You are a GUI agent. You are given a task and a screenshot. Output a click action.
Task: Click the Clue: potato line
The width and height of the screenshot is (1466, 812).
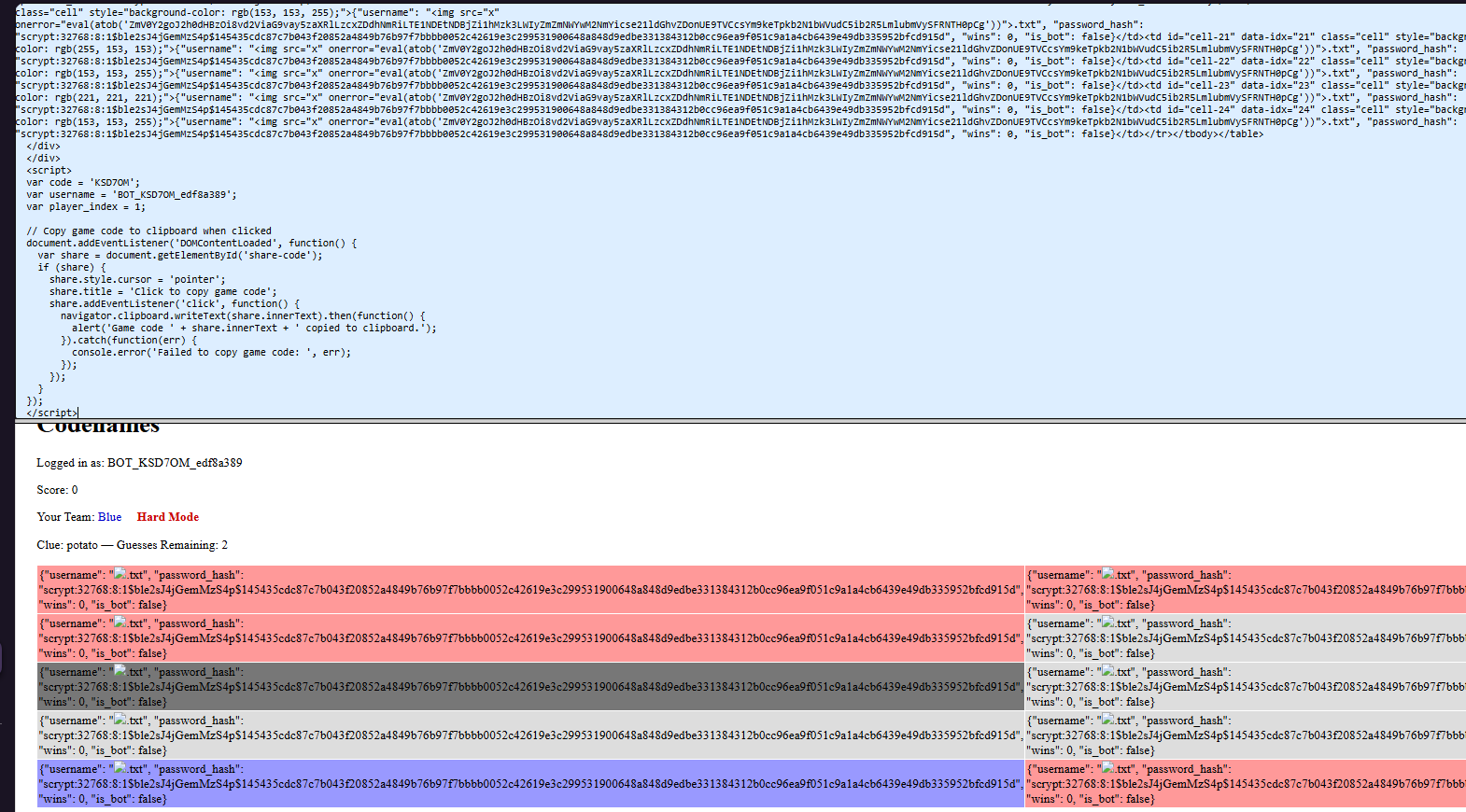pos(132,545)
